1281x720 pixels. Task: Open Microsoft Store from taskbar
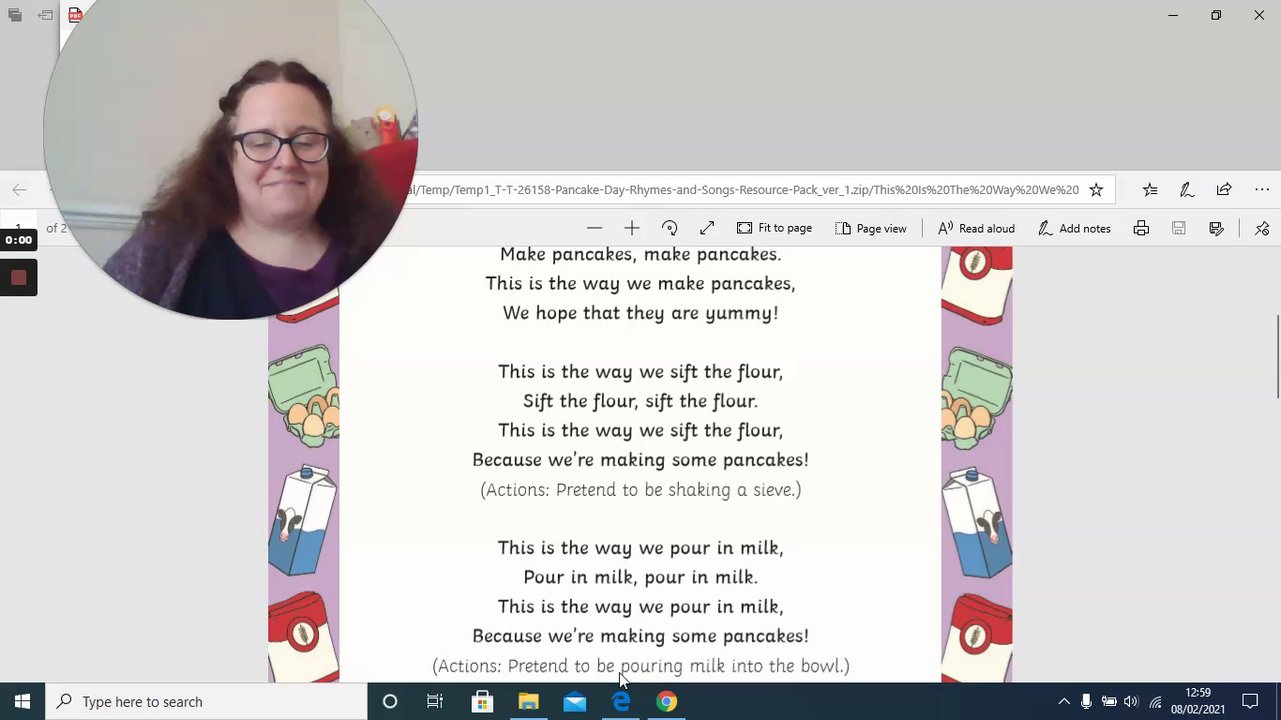tap(482, 701)
